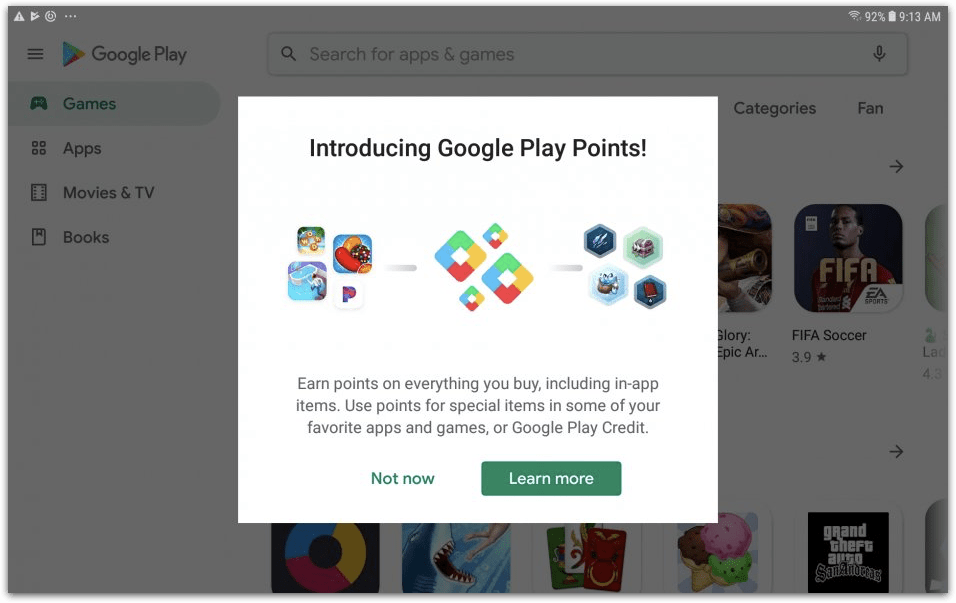Switch to the Fan tab
The height and width of the screenshot is (603, 956).
tap(870, 109)
